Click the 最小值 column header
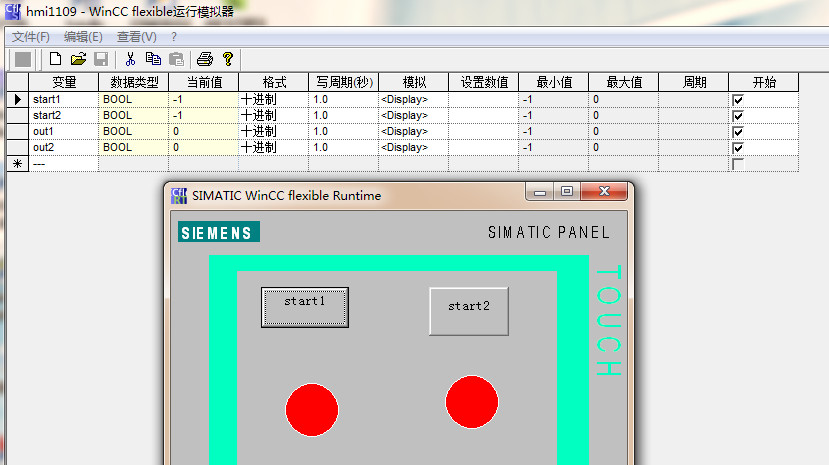This screenshot has height=465, width=829. pos(554,82)
